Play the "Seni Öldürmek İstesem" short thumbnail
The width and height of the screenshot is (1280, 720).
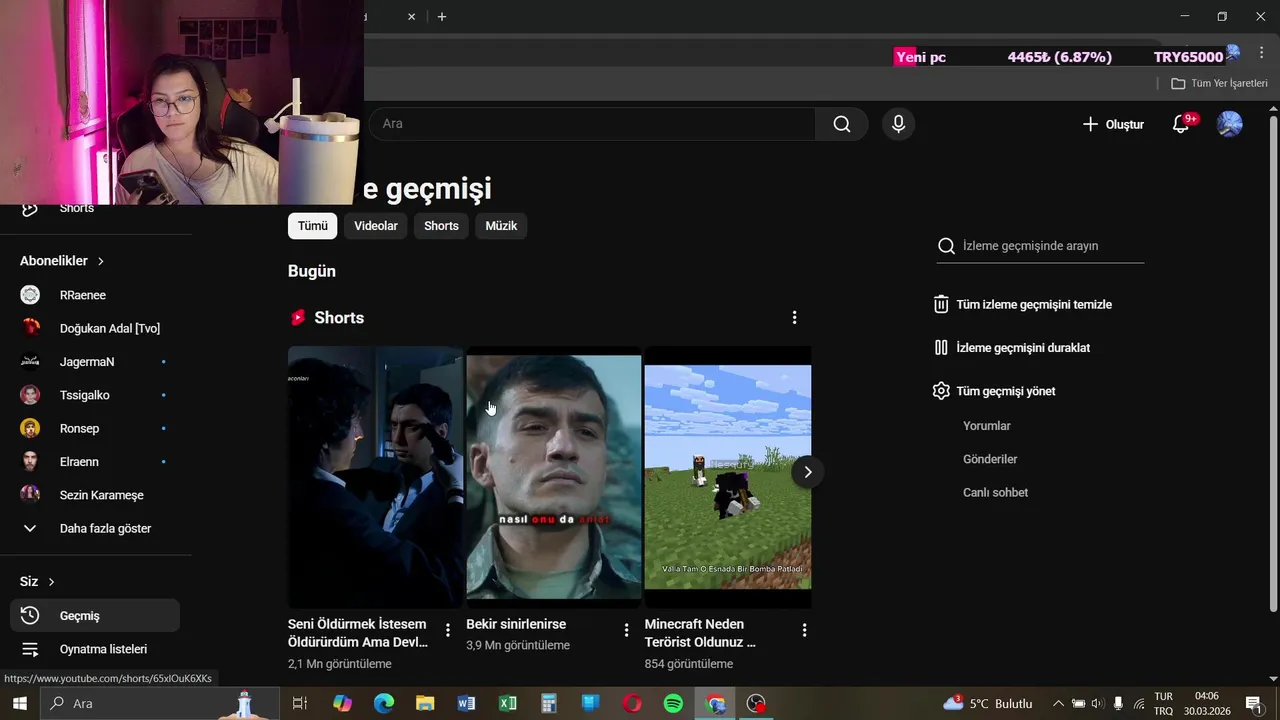tap(375, 477)
